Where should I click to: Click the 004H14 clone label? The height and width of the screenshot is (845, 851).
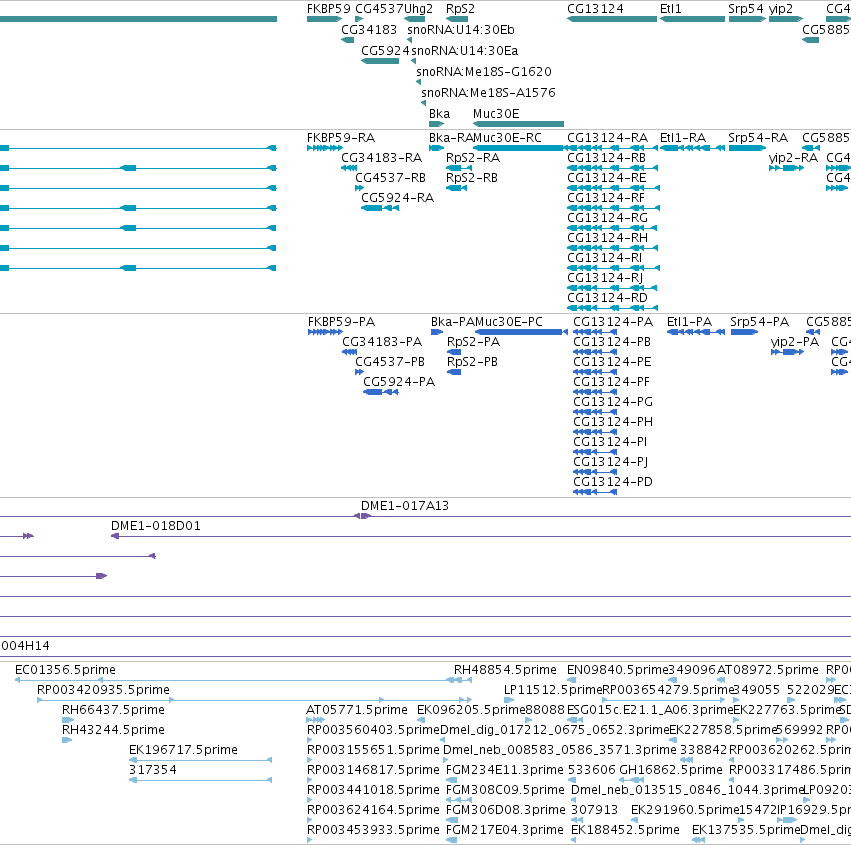coord(26,646)
